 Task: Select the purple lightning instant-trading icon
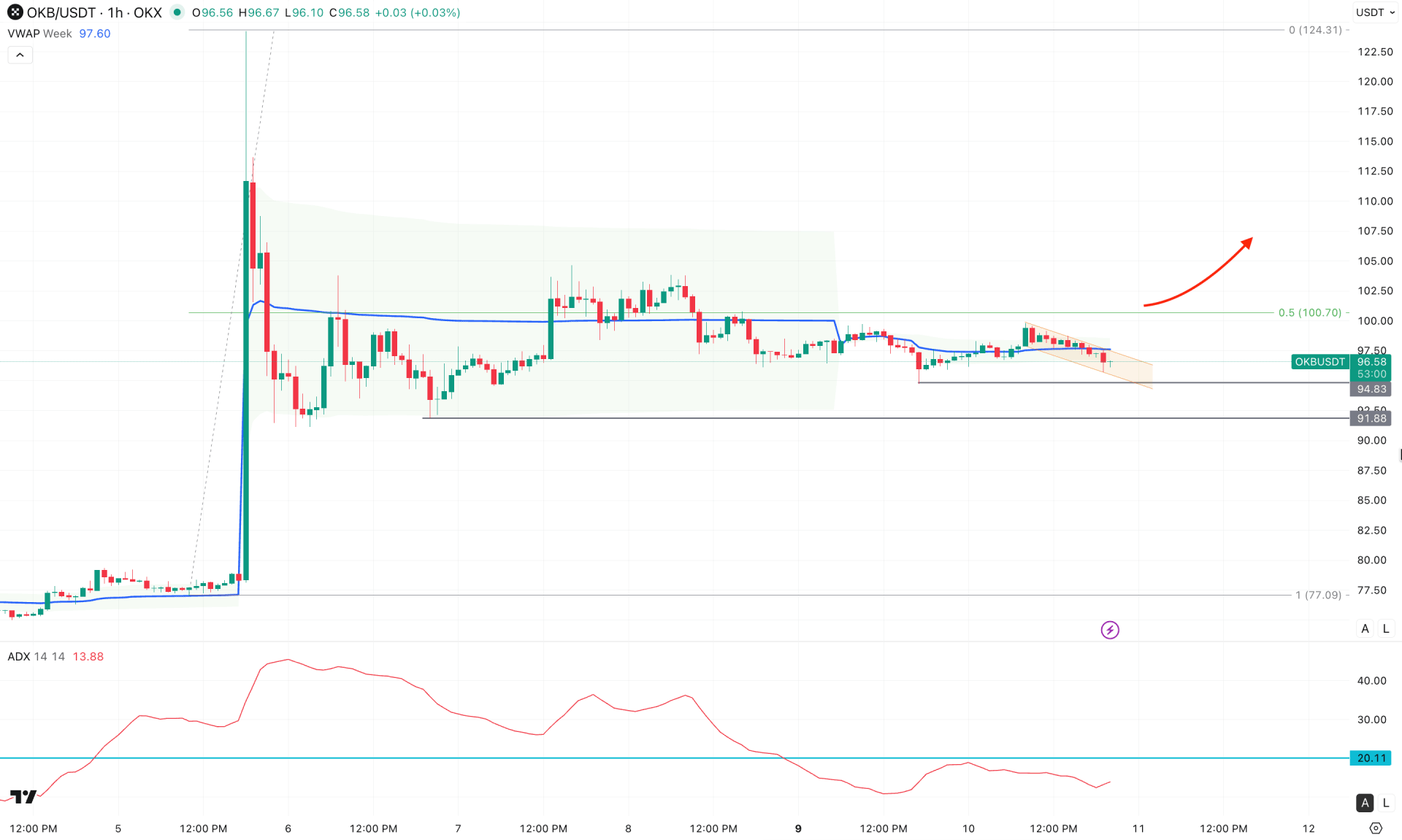1110,629
